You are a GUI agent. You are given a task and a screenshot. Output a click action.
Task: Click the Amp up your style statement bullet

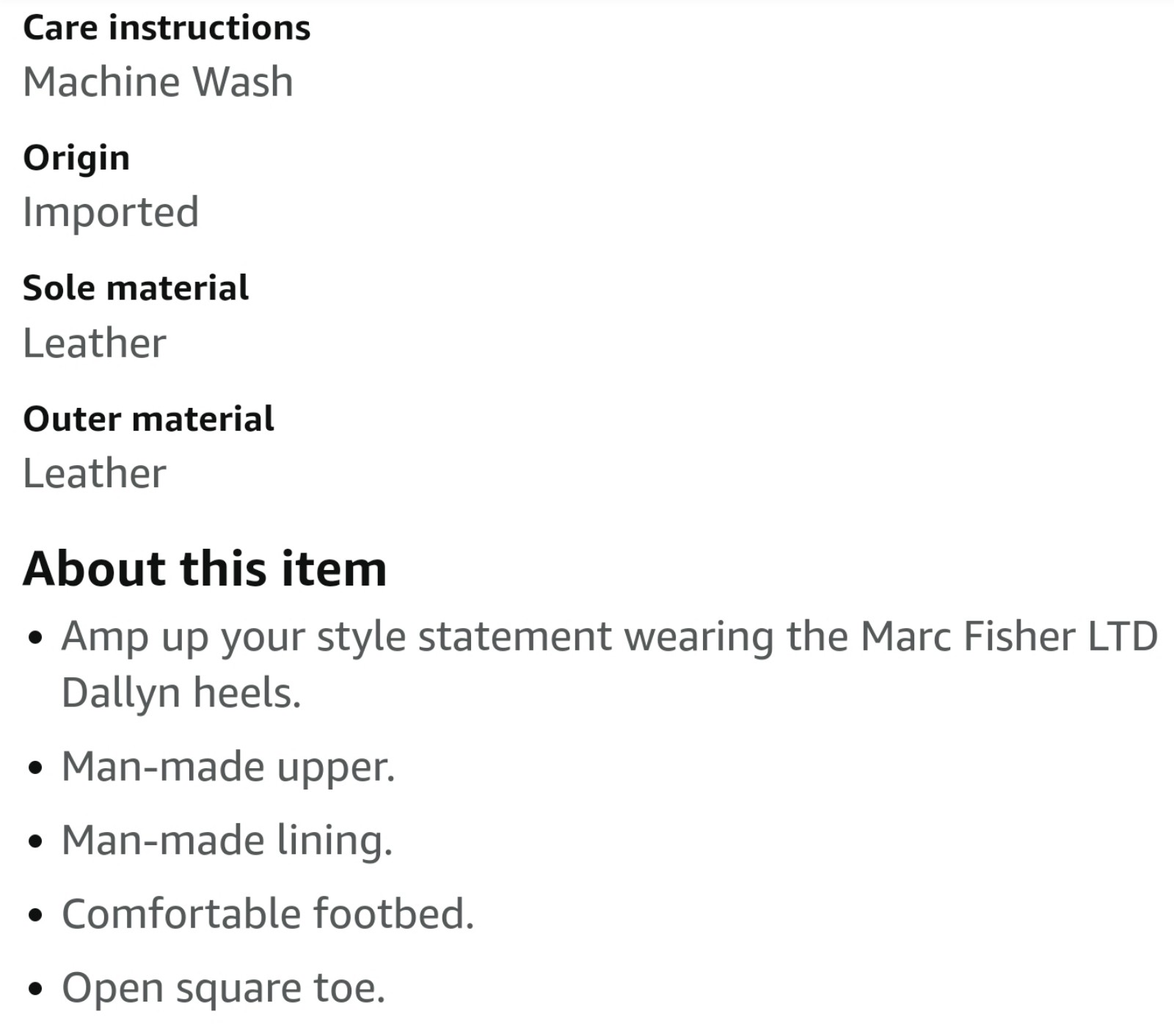tap(609, 664)
